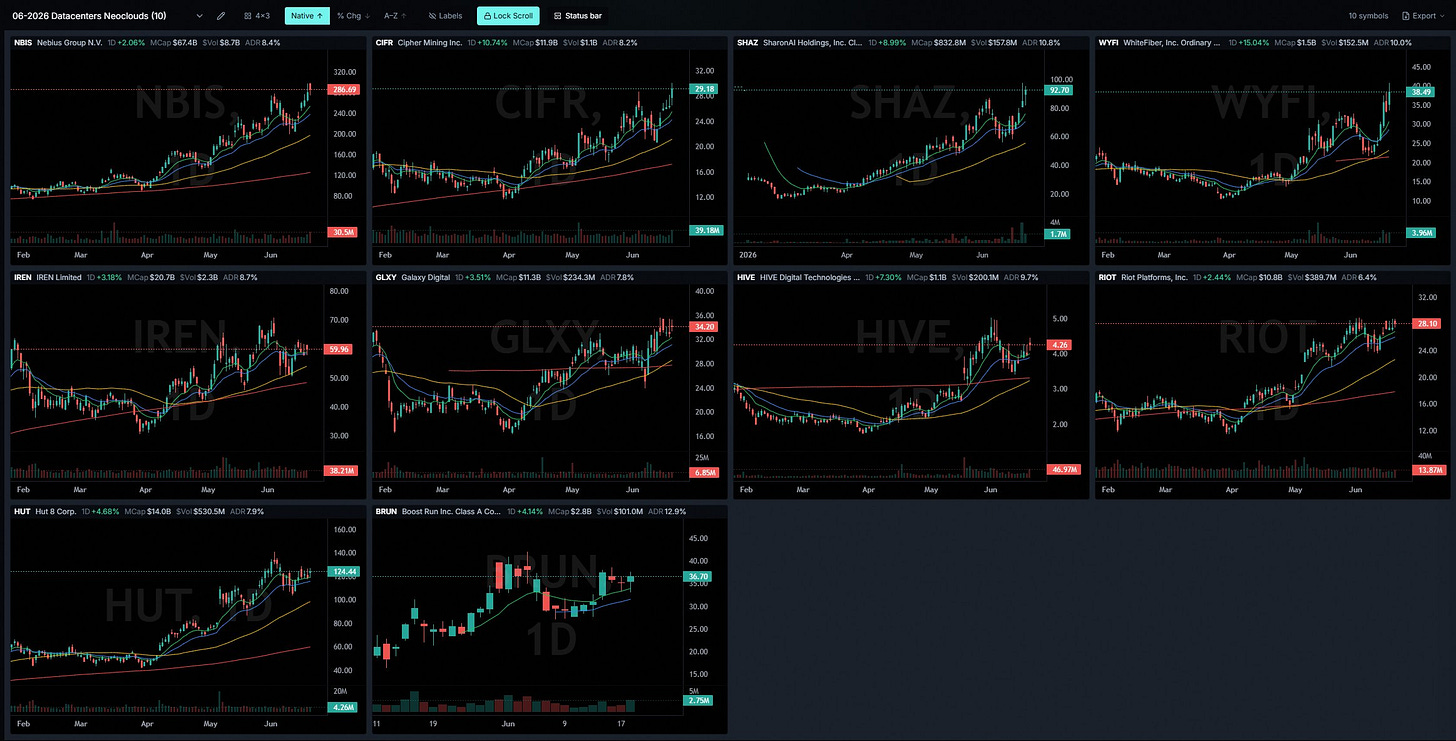The height and width of the screenshot is (741, 1456).
Task: Click the BRUN ticker symbol label
Action: [x=385, y=511]
